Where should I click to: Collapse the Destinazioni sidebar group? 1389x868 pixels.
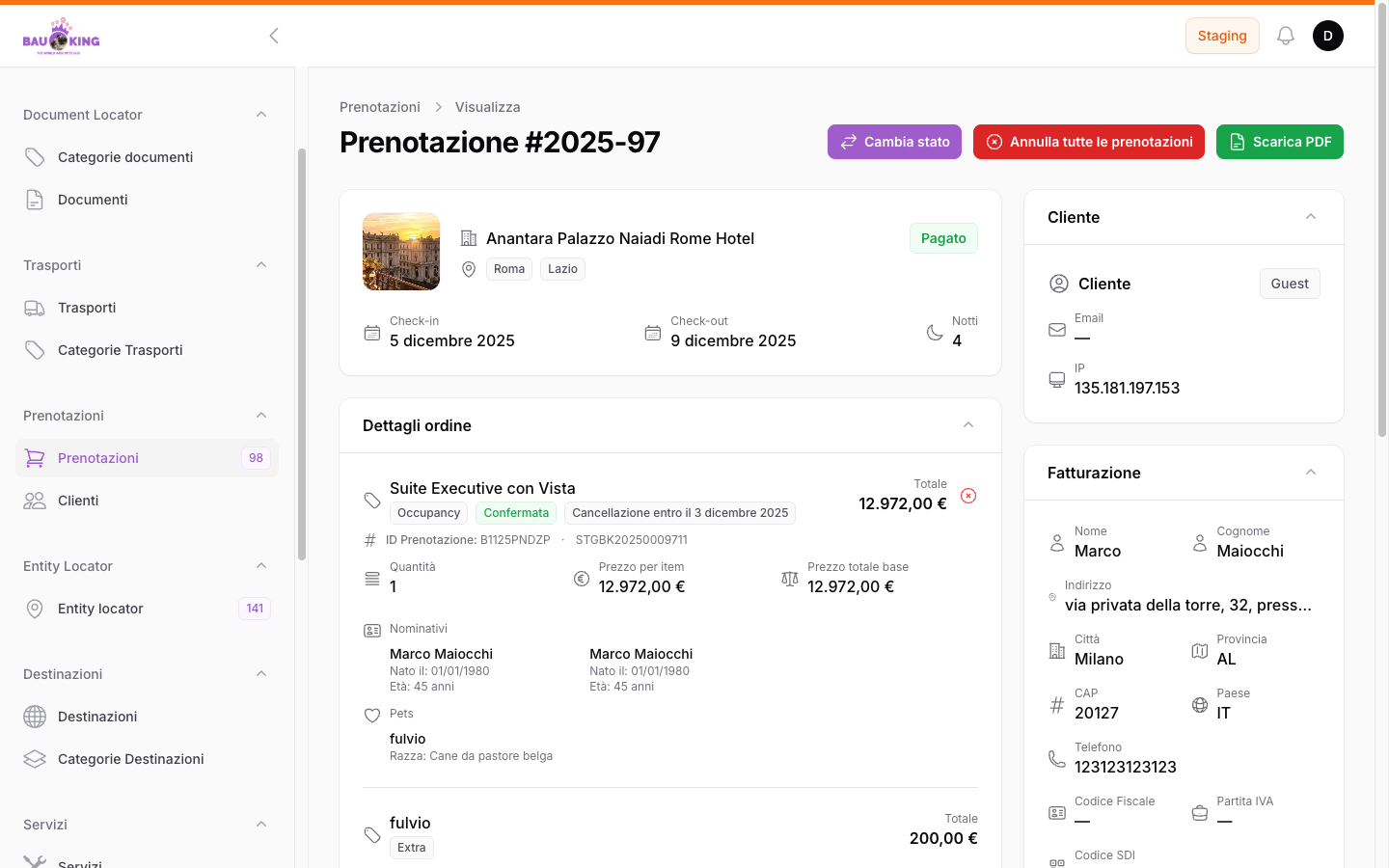point(261,674)
